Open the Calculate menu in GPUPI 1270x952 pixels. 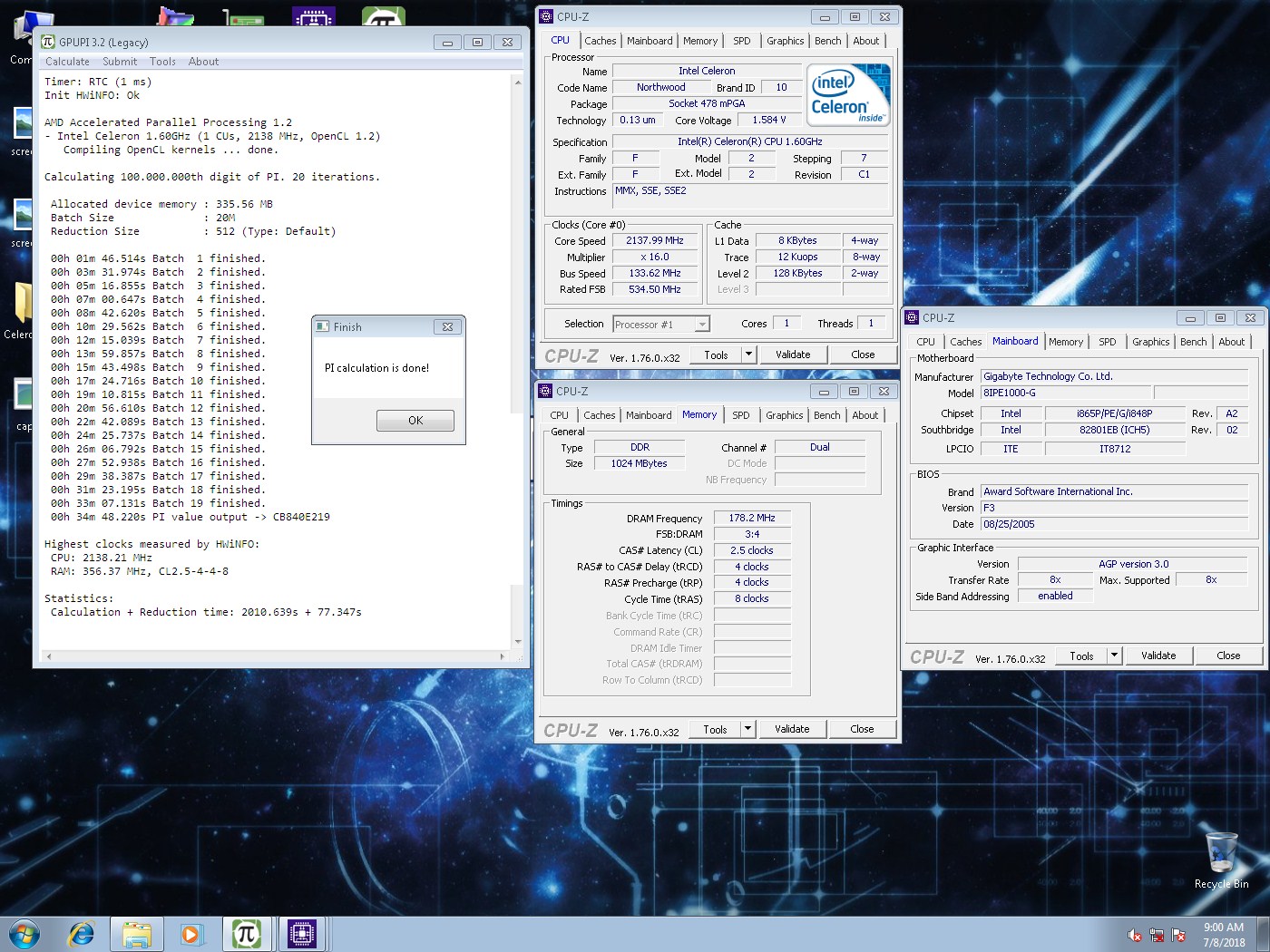(67, 62)
